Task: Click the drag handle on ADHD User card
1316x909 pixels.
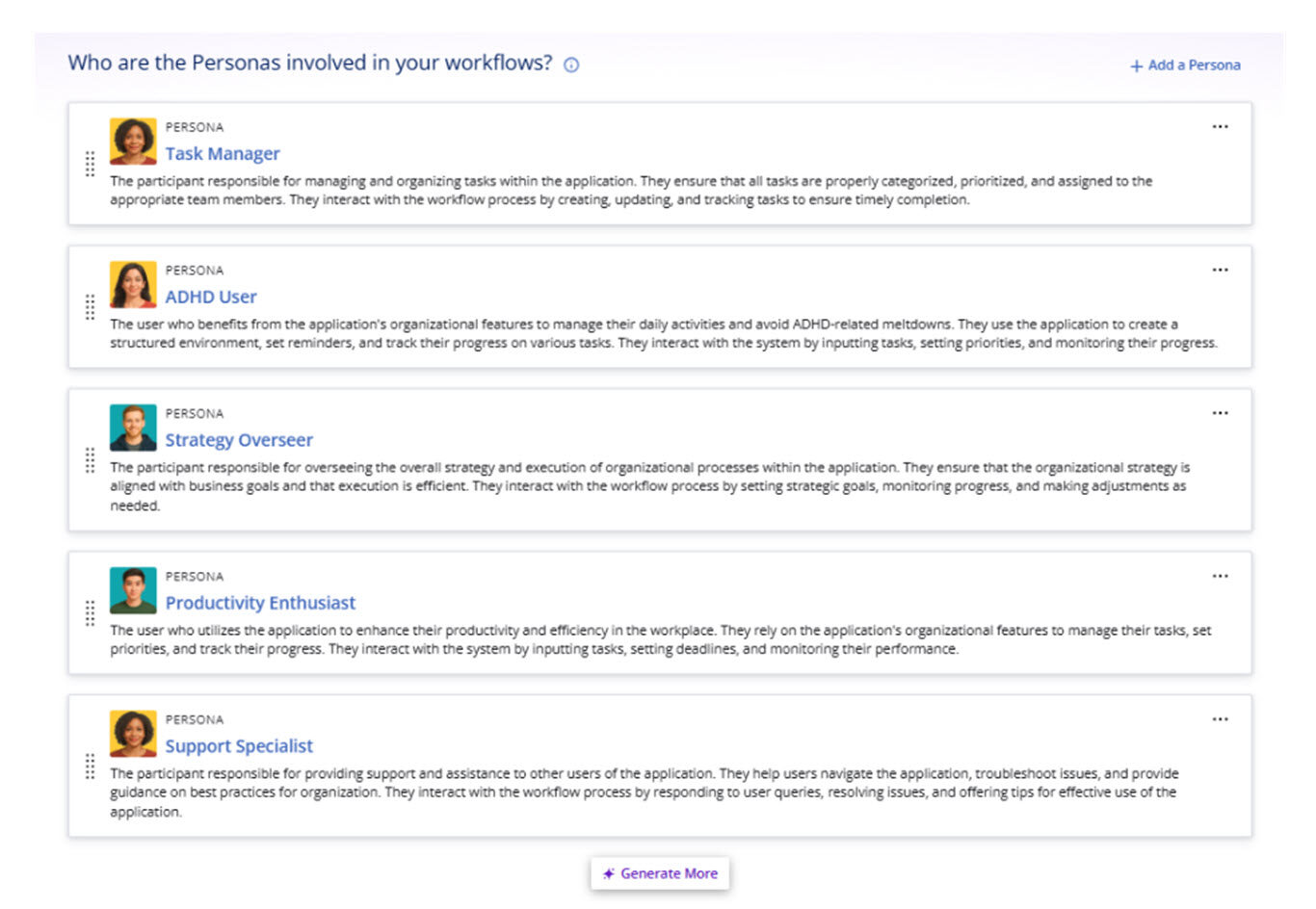Action: [x=90, y=307]
